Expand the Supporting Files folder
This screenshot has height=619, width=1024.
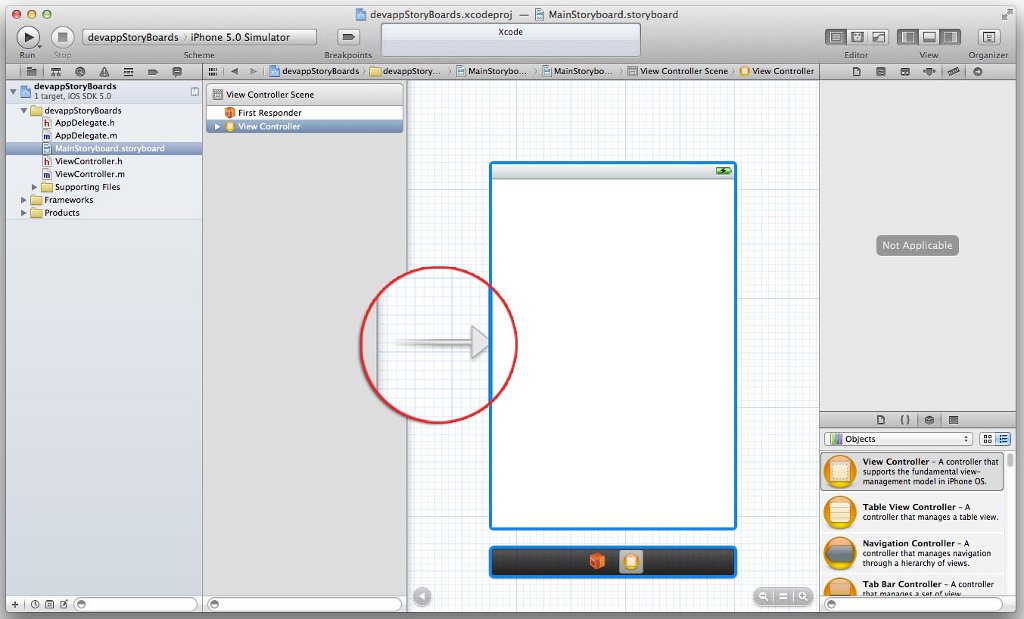tap(35, 187)
